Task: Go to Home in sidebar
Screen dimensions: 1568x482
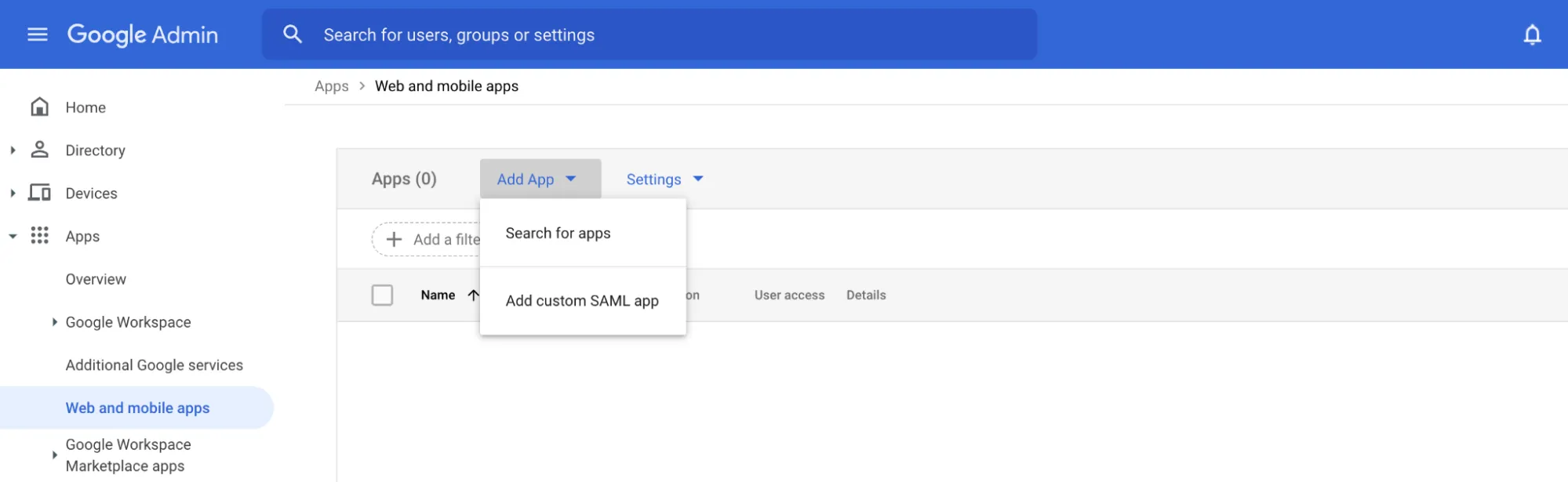Action: 85,107
